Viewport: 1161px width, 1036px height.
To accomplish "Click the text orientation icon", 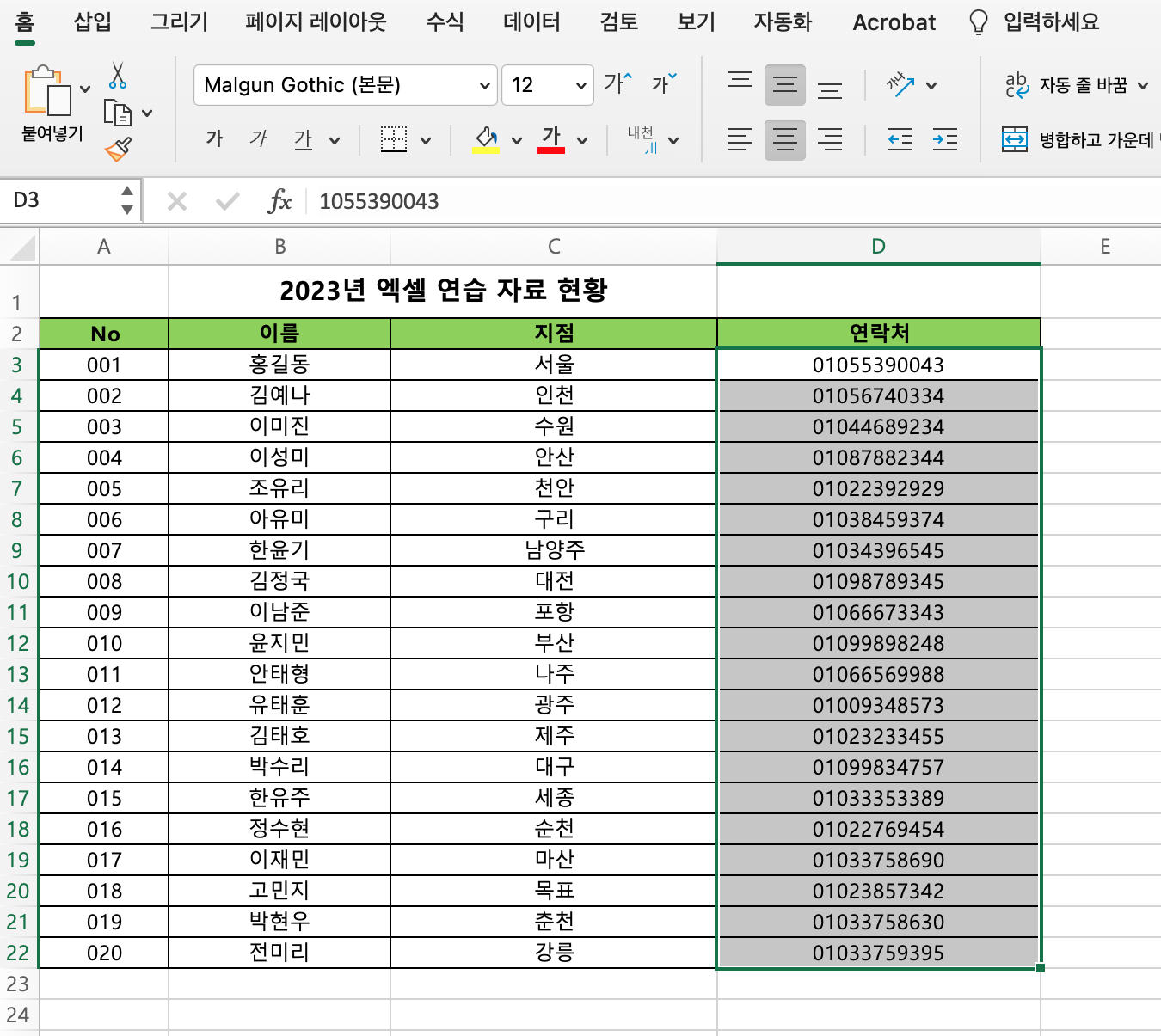I will 900,84.
